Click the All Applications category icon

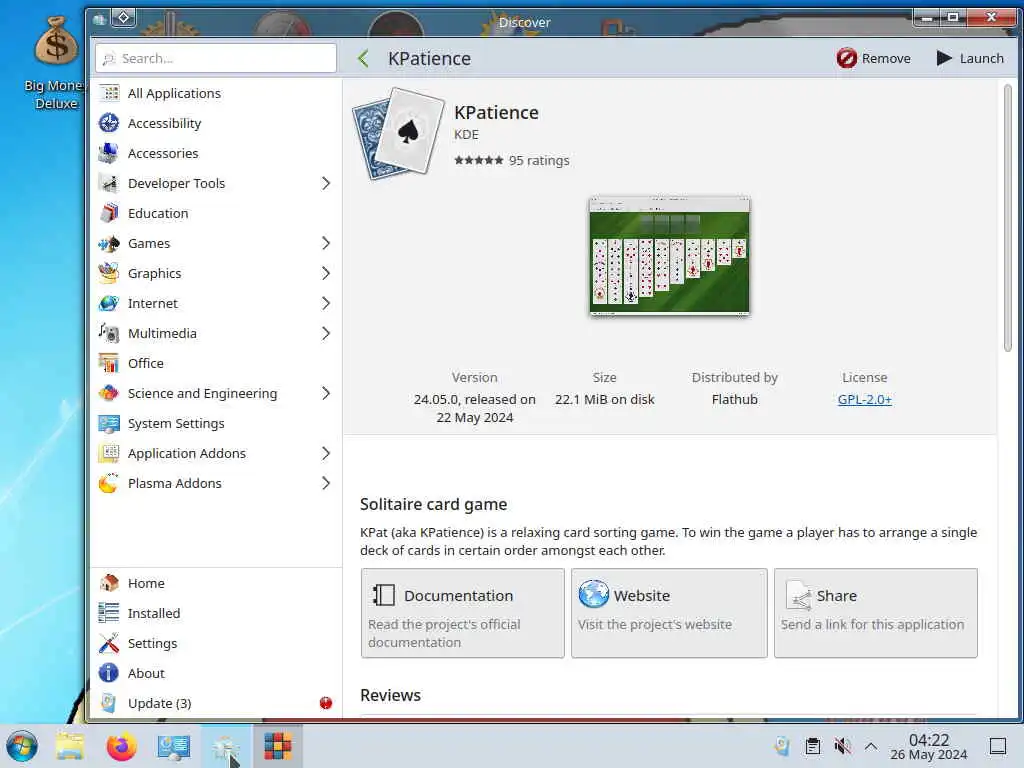109,93
